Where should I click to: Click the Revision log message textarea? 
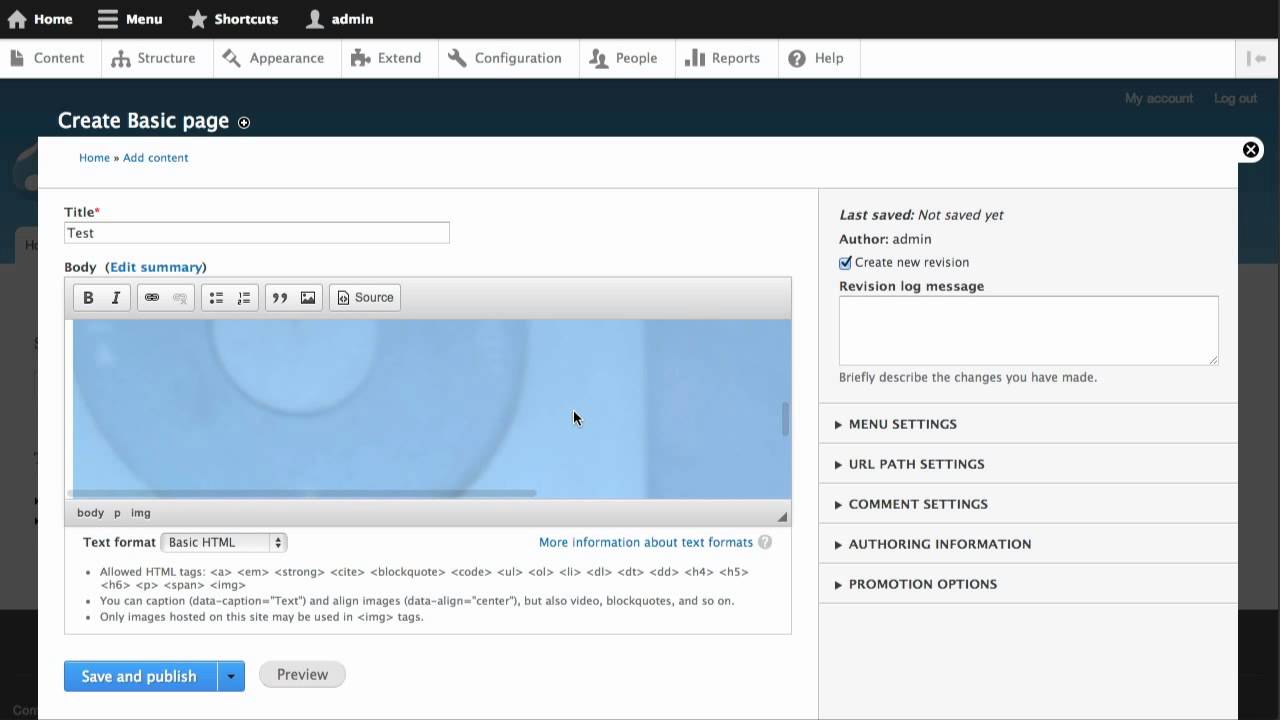coord(1029,330)
